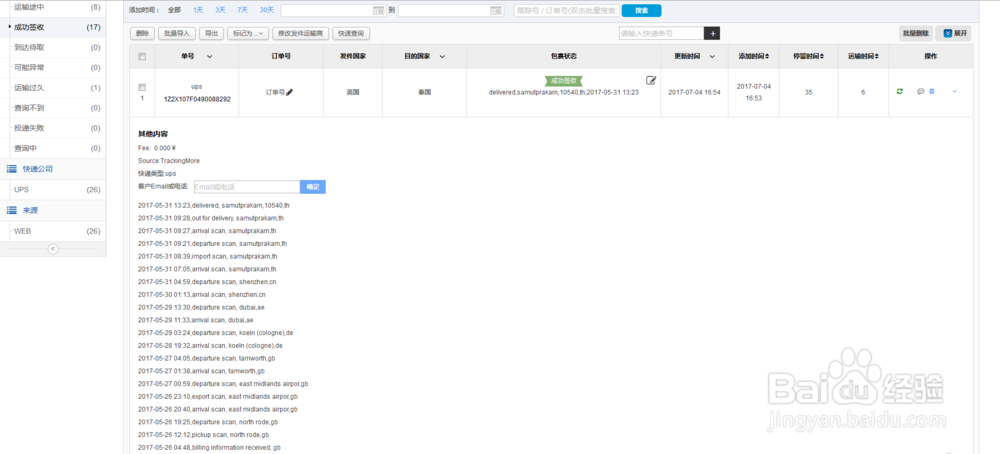Image resolution: width=1000 pixels, height=454 pixels.
Task: Select the 运输途中 sidebar filter
Action: coord(53,7)
